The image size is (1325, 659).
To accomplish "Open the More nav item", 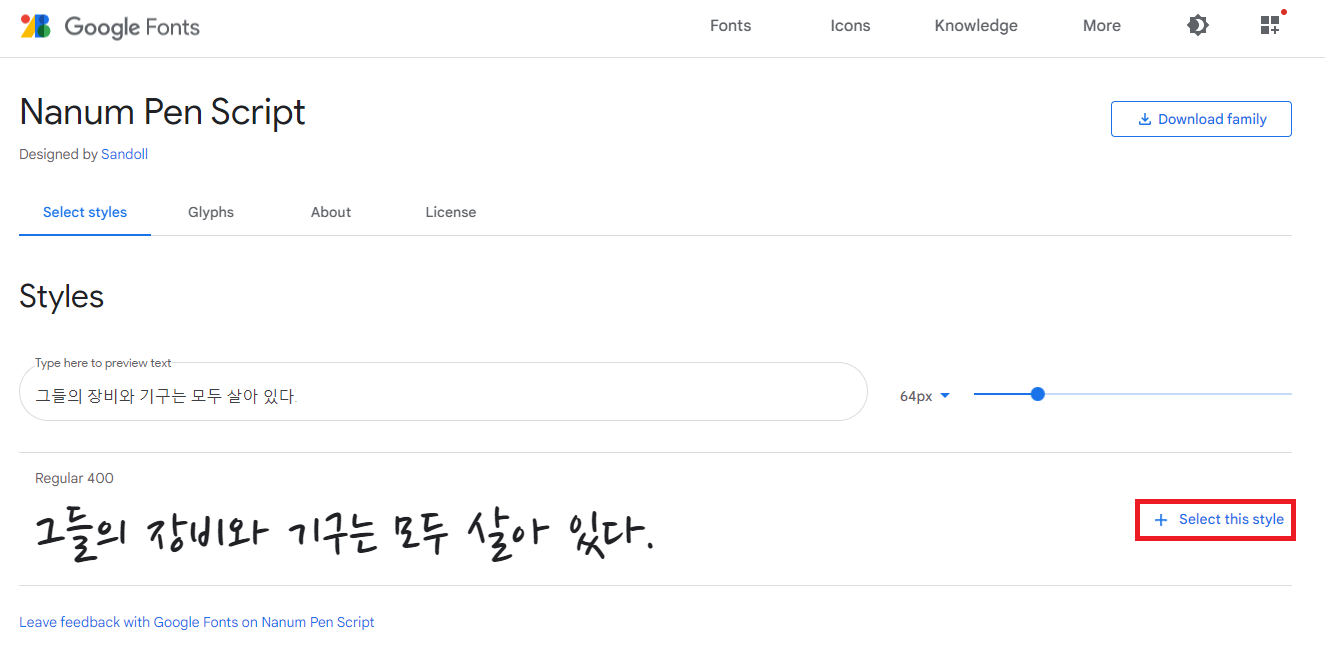I will coord(1101,26).
